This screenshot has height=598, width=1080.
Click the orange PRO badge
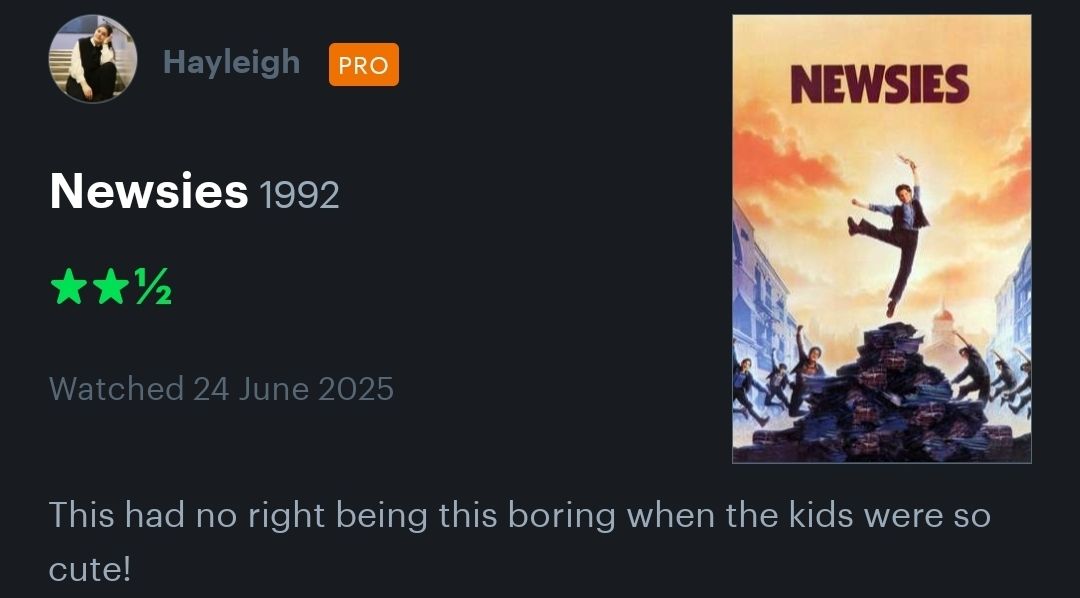click(363, 65)
